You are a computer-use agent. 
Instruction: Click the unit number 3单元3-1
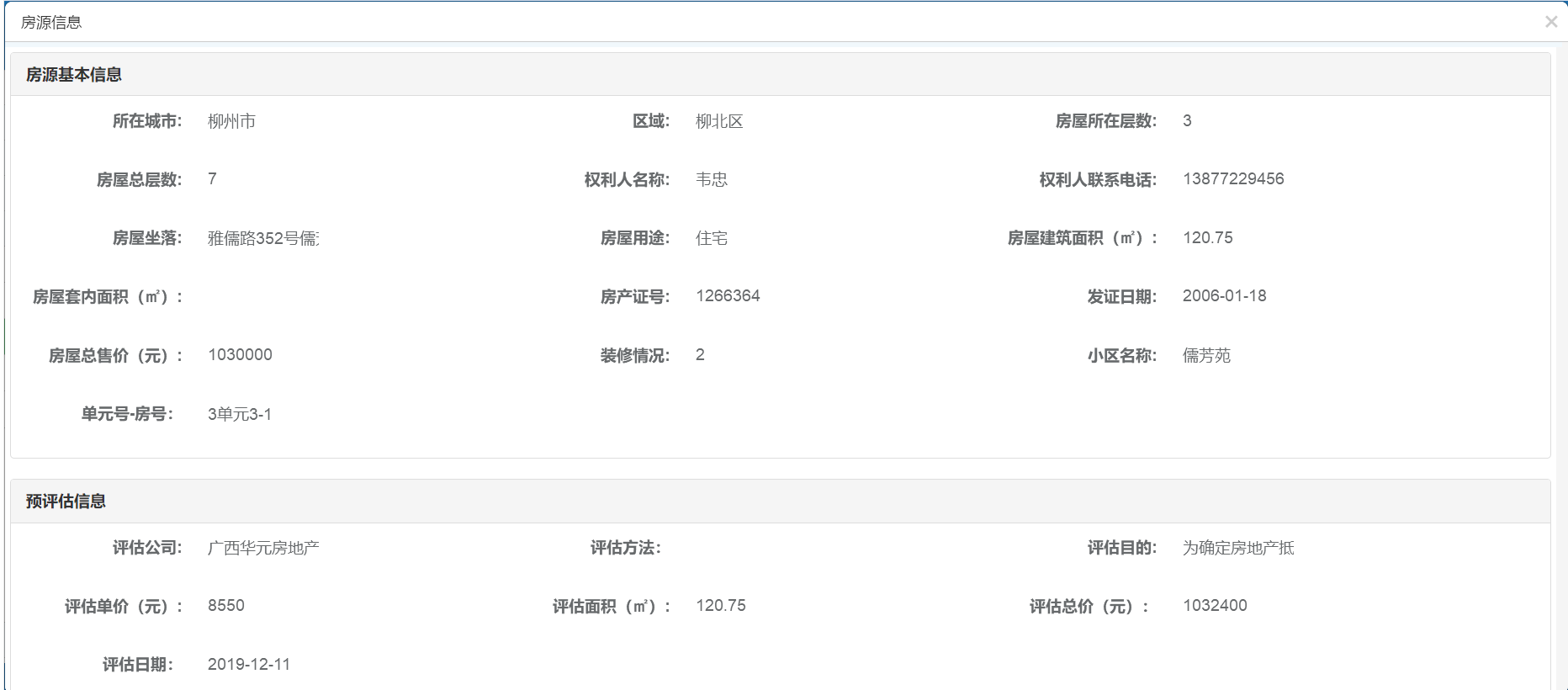pyautogui.click(x=240, y=414)
